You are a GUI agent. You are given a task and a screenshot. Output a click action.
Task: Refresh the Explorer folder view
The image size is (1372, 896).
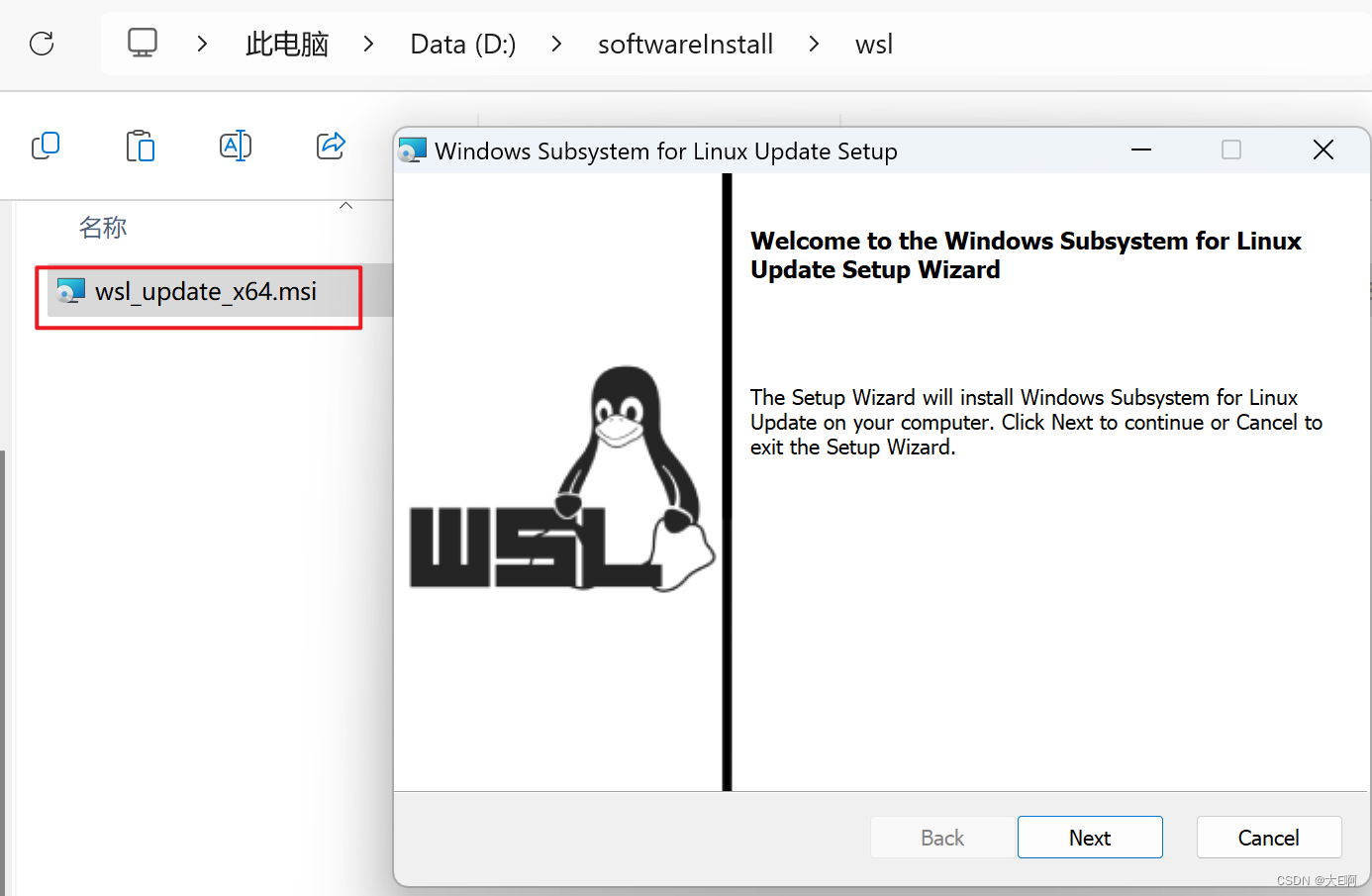(42, 44)
